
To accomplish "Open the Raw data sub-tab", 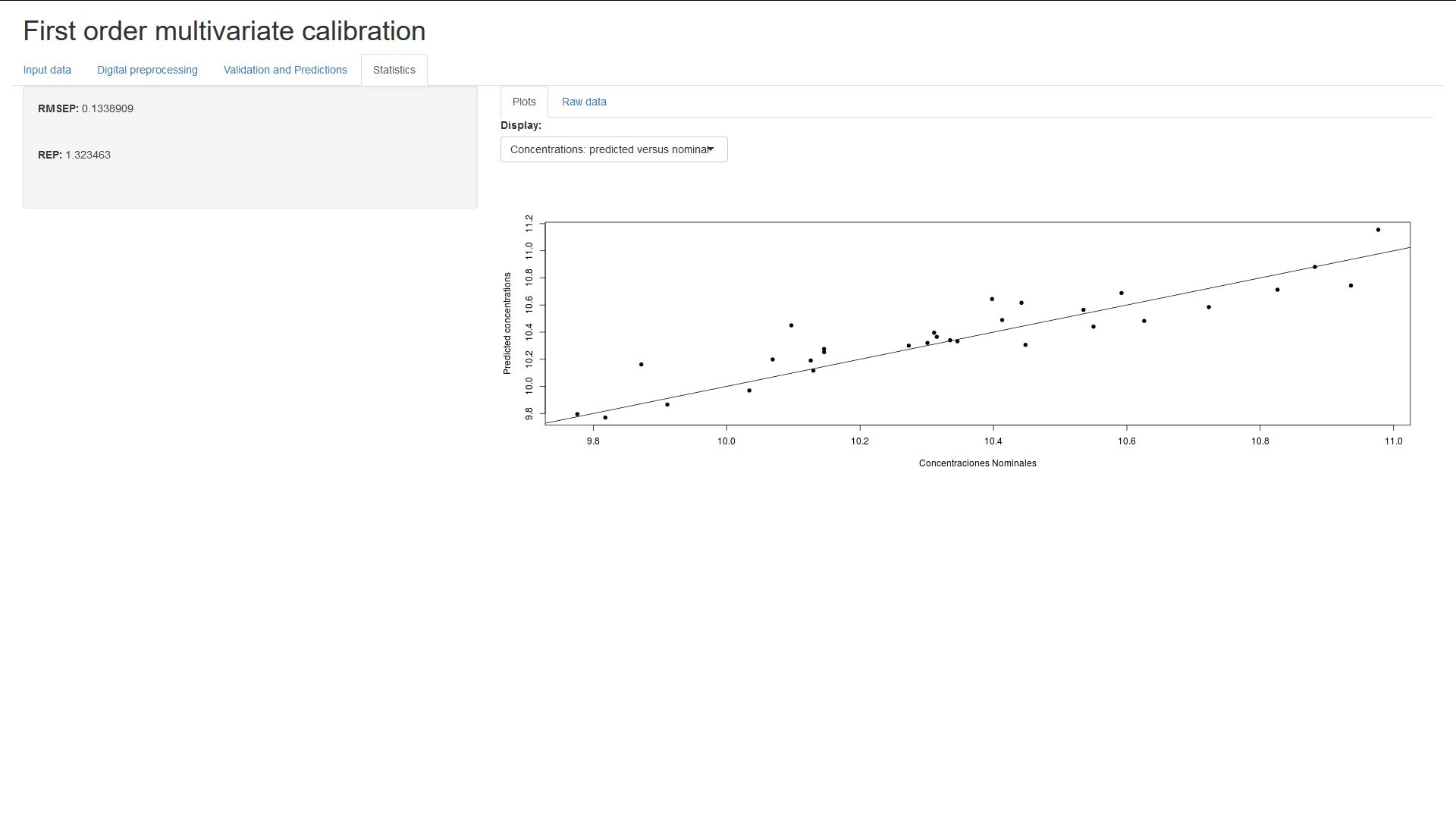I will pyautogui.click(x=584, y=102).
